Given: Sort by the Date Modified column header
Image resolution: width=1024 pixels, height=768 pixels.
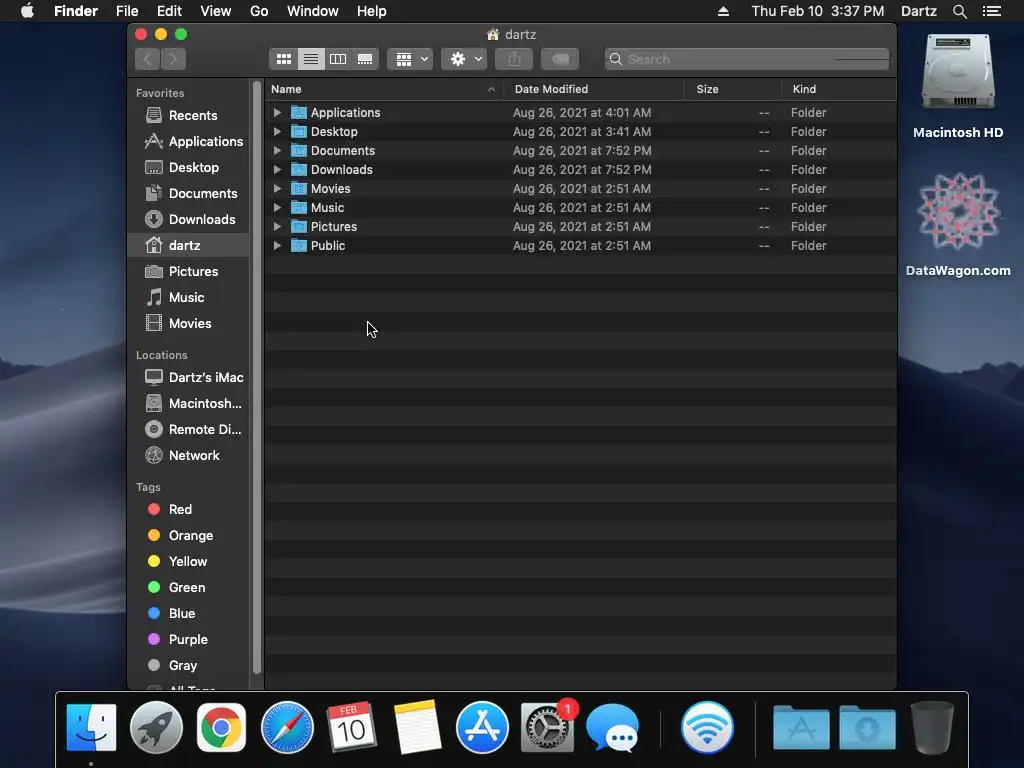Looking at the screenshot, I should pyautogui.click(x=594, y=89).
